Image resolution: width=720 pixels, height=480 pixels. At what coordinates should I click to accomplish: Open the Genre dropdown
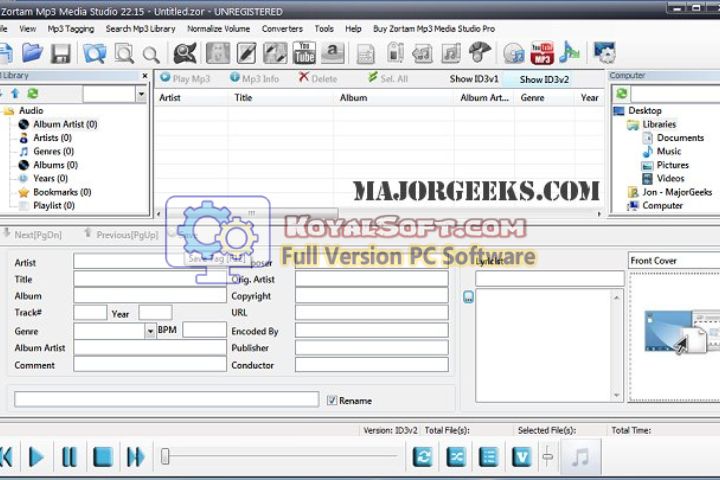tap(150, 331)
